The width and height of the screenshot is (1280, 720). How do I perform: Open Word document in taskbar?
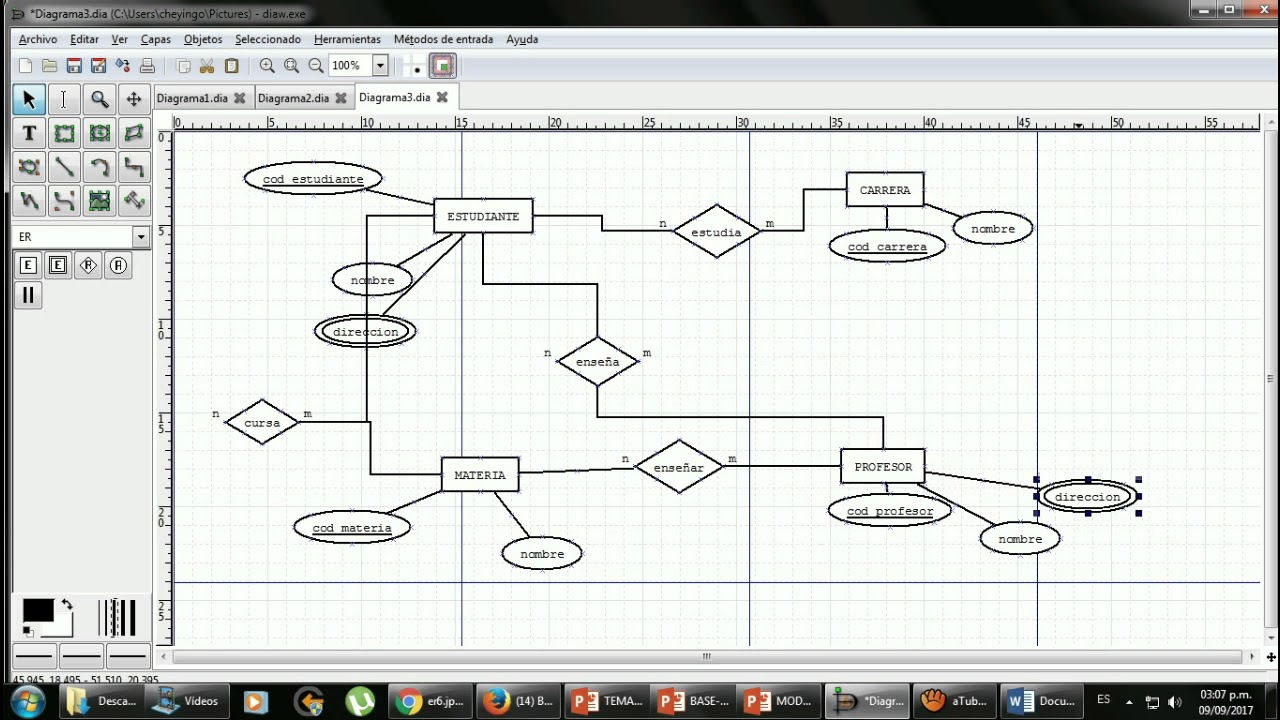pos(1042,701)
